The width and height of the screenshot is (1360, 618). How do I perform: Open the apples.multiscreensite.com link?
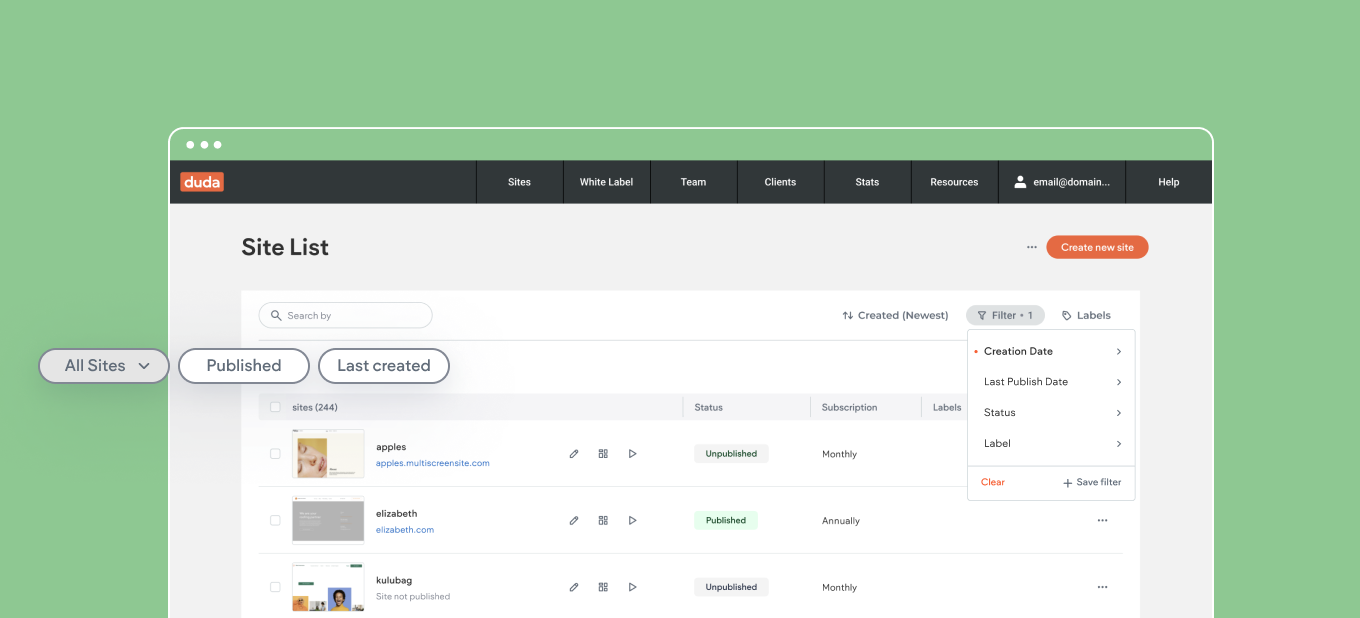pos(433,463)
